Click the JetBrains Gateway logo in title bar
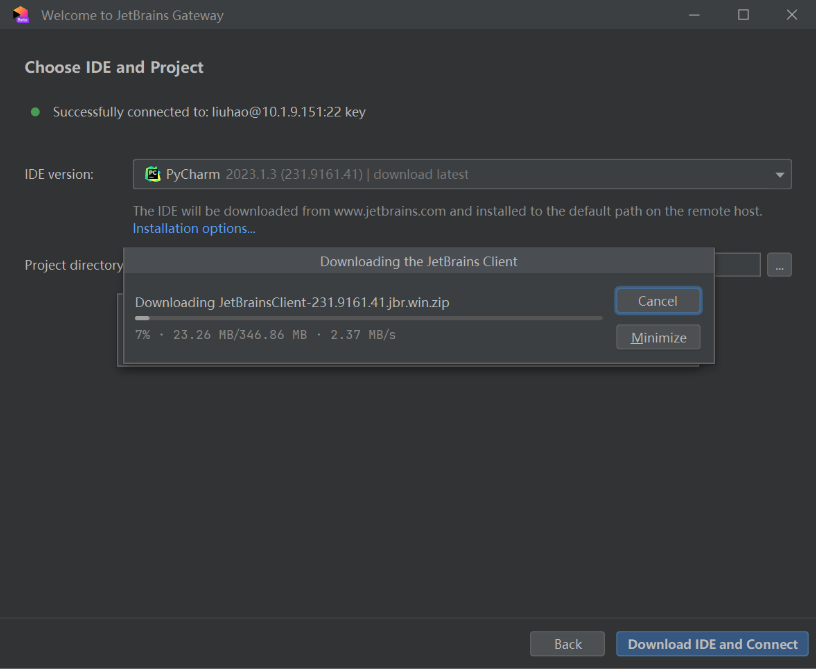 pos(20,15)
